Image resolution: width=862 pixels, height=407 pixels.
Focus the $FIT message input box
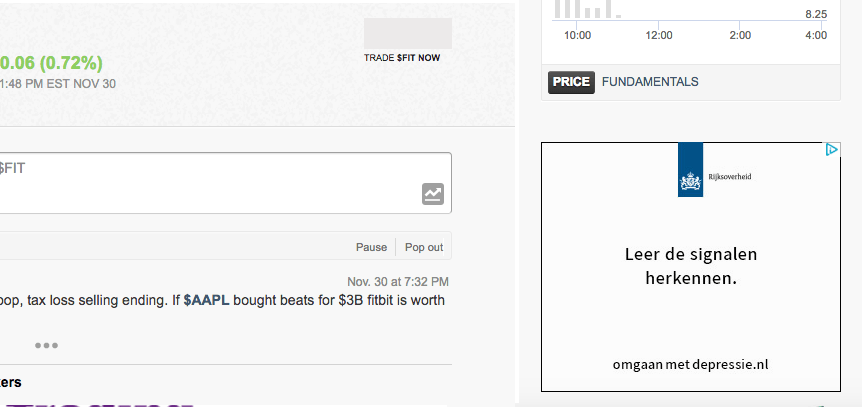point(223,183)
